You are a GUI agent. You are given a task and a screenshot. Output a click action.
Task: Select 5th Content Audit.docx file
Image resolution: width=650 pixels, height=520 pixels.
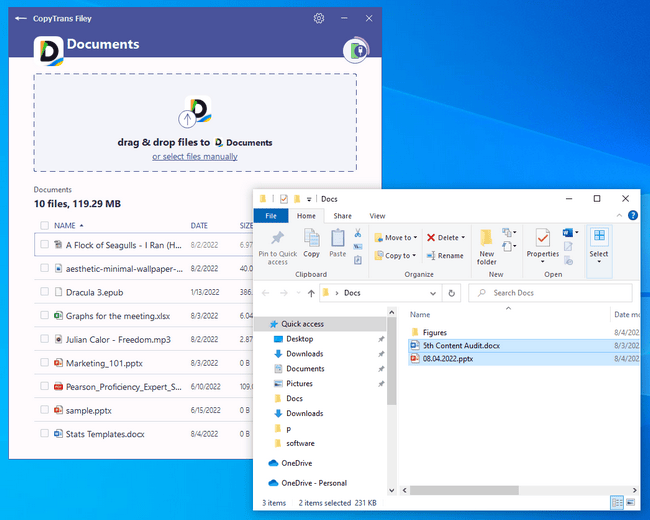point(524,345)
